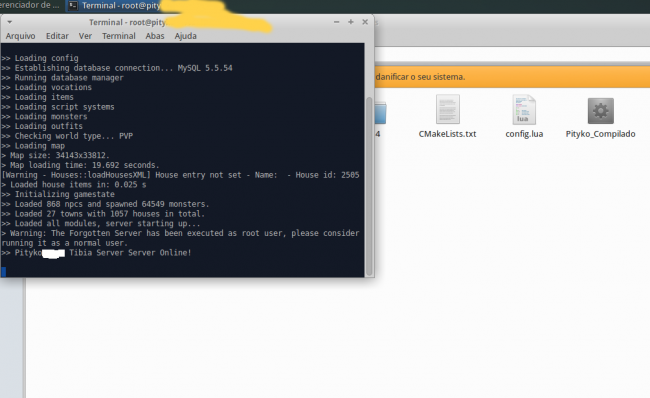Select the partially hidden folder icon

pyautogui.click(x=381, y=113)
